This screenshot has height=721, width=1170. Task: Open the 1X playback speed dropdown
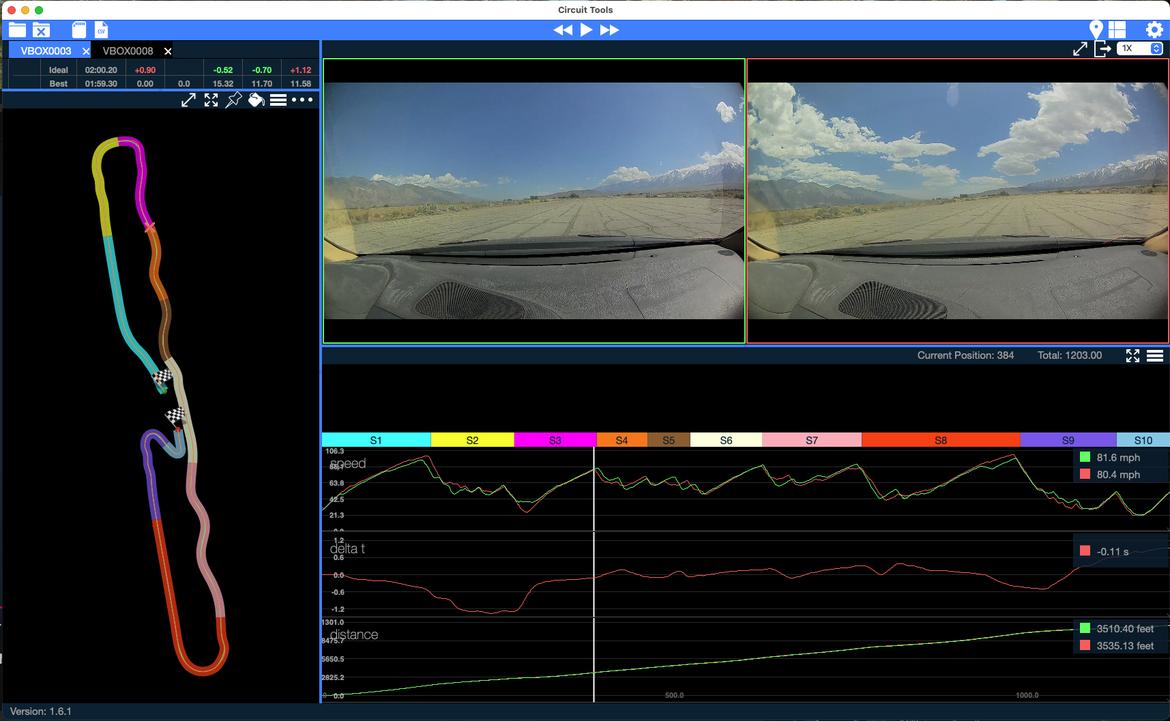click(1141, 49)
